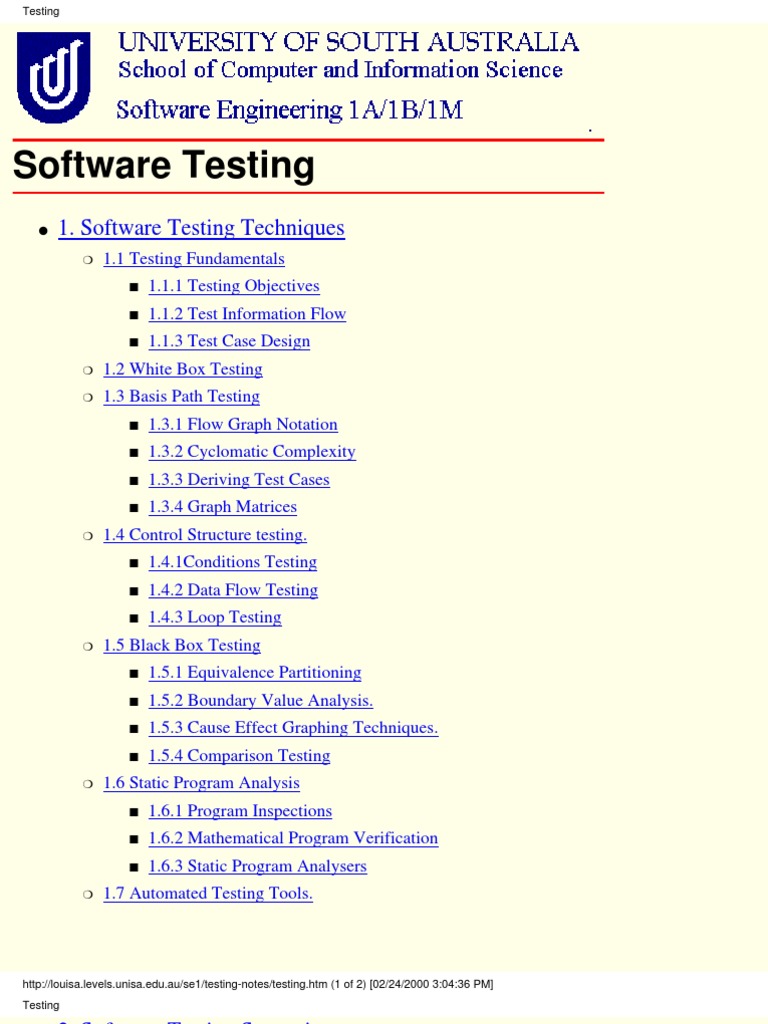
Task: Open 1.6.2 Mathematical Program Verification
Action: point(293,839)
